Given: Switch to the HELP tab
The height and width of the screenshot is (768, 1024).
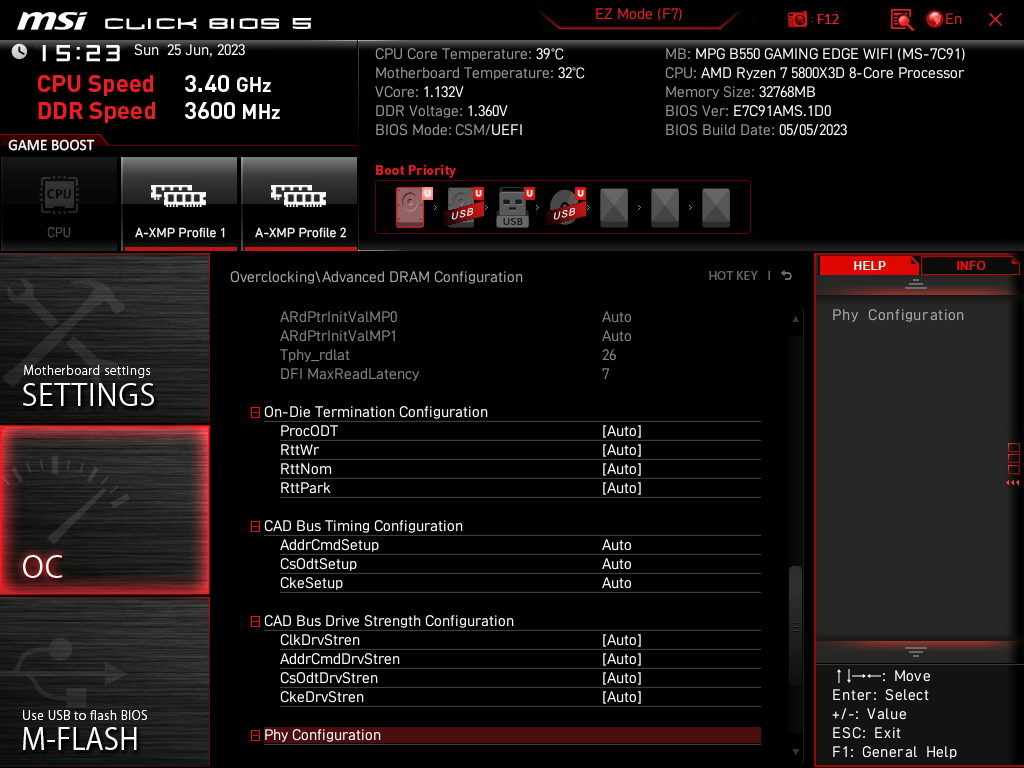Looking at the screenshot, I should point(869,266).
